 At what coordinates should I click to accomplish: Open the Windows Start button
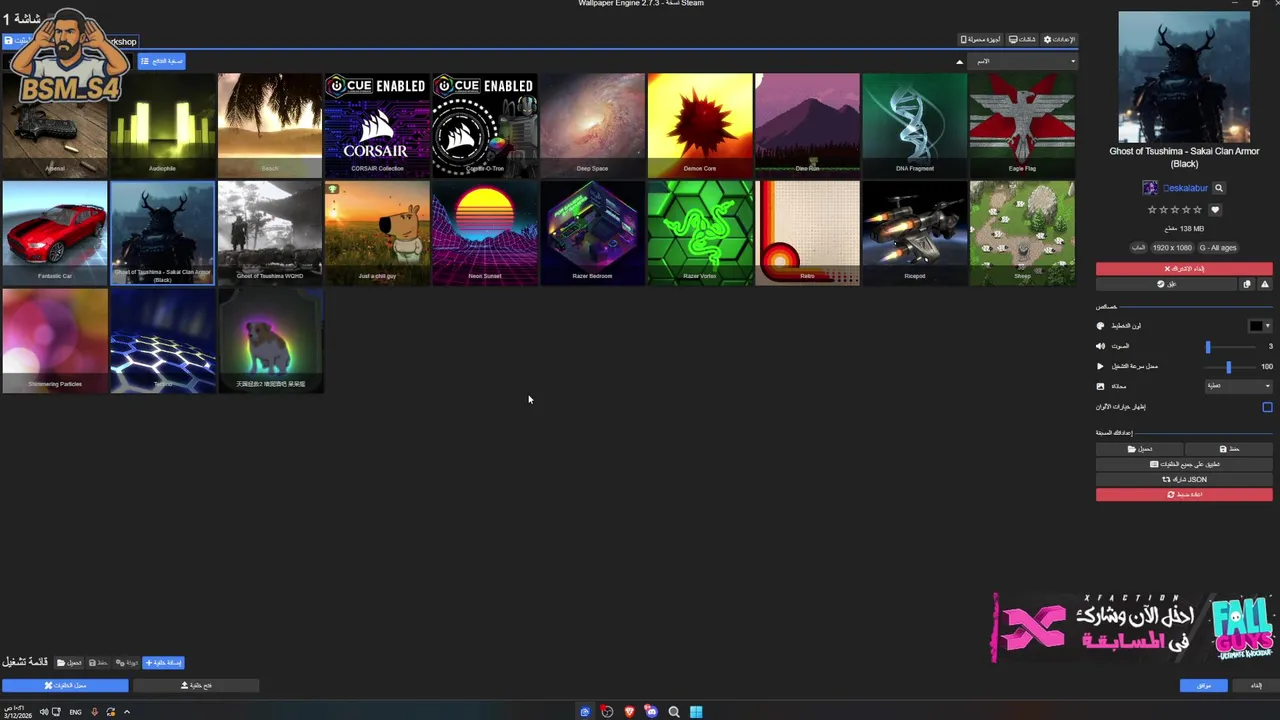click(696, 712)
